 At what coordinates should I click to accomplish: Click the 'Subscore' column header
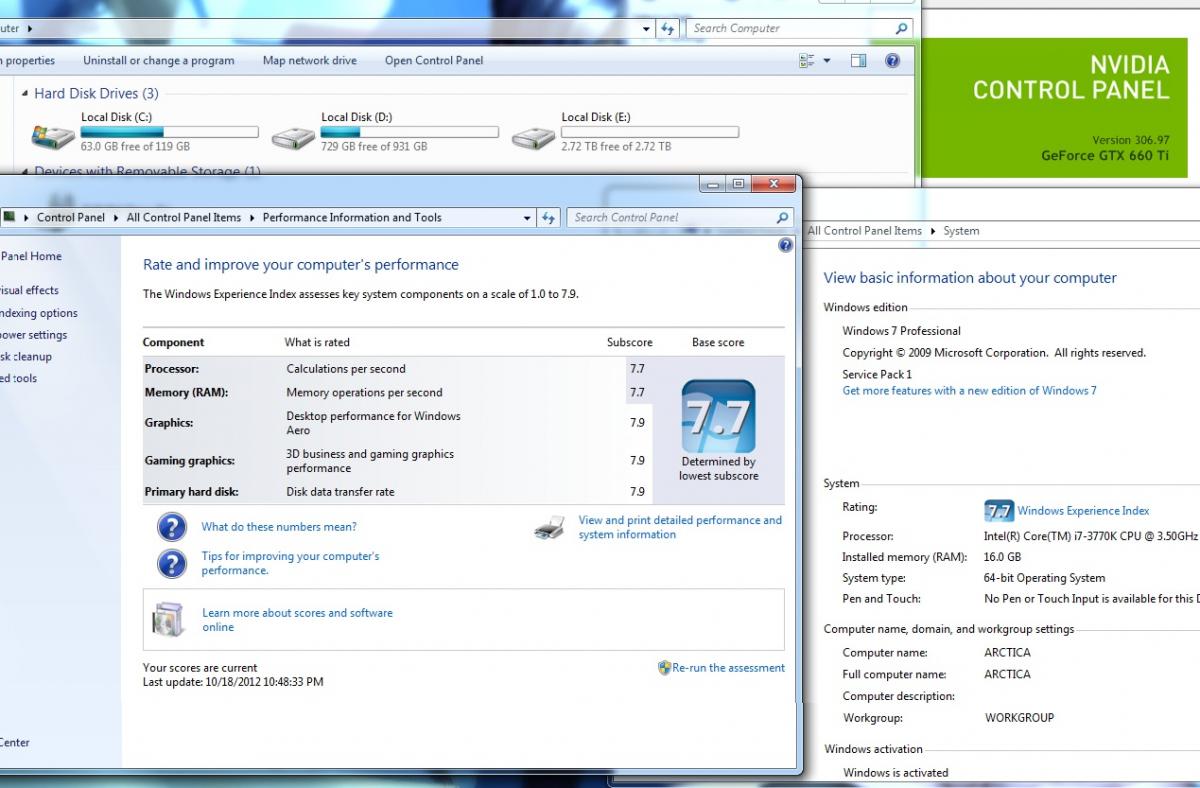coord(629,342)
